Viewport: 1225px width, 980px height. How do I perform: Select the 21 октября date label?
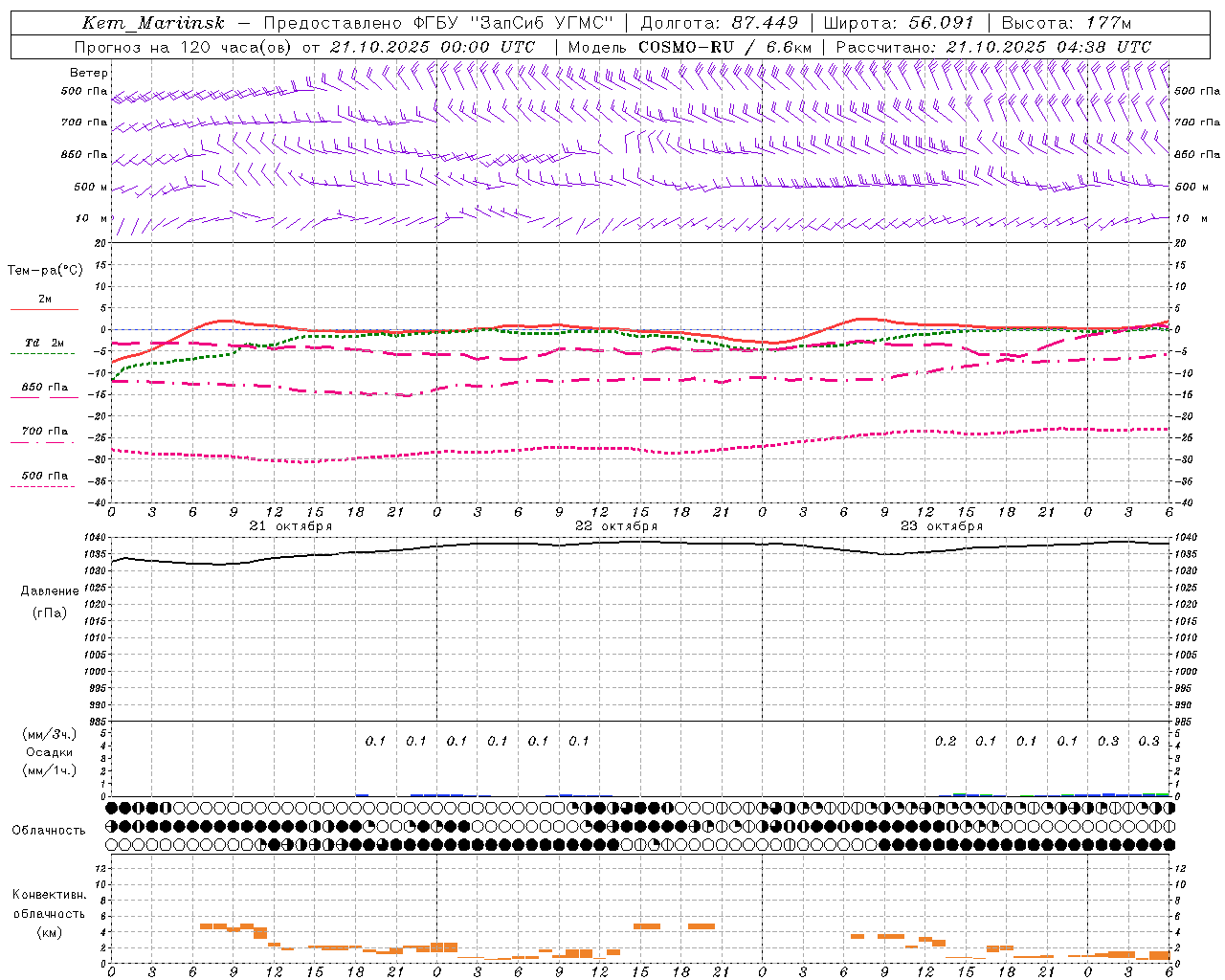pos(291,526)
